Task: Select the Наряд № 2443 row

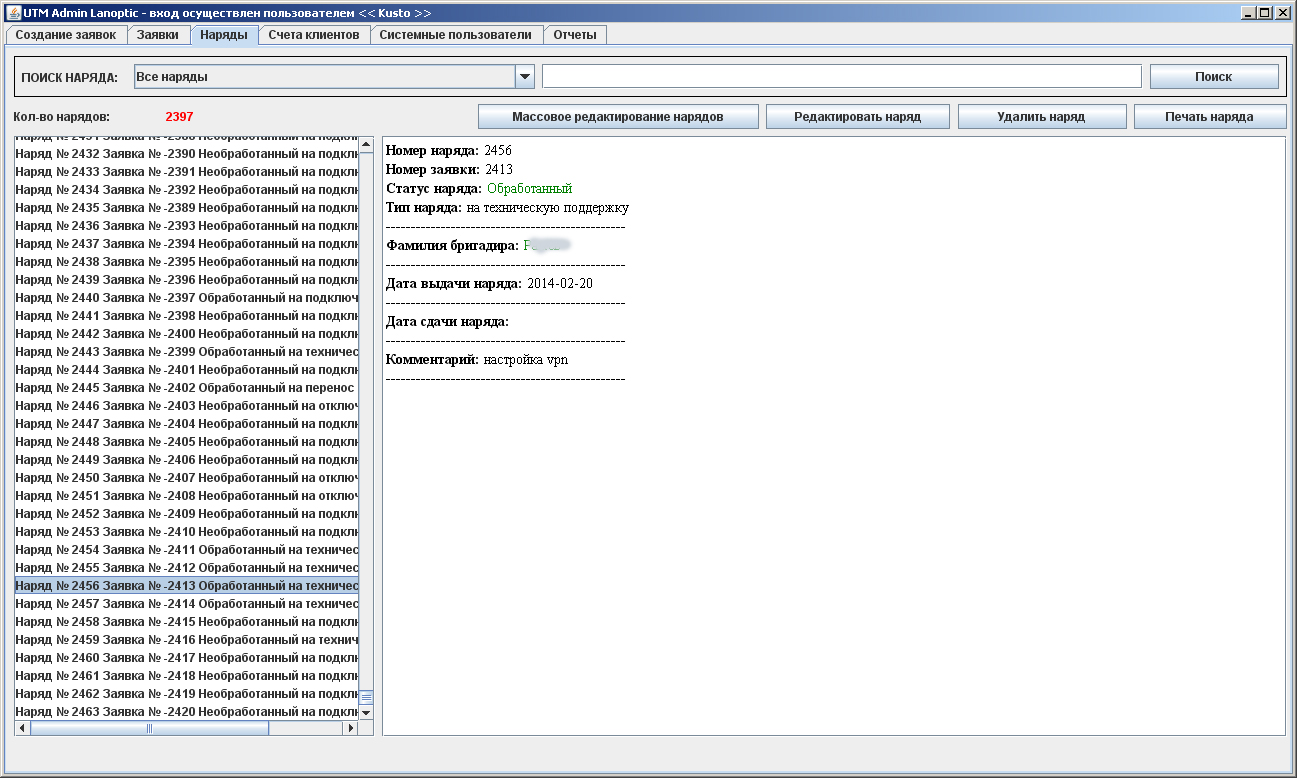Action: click(187, 352)
